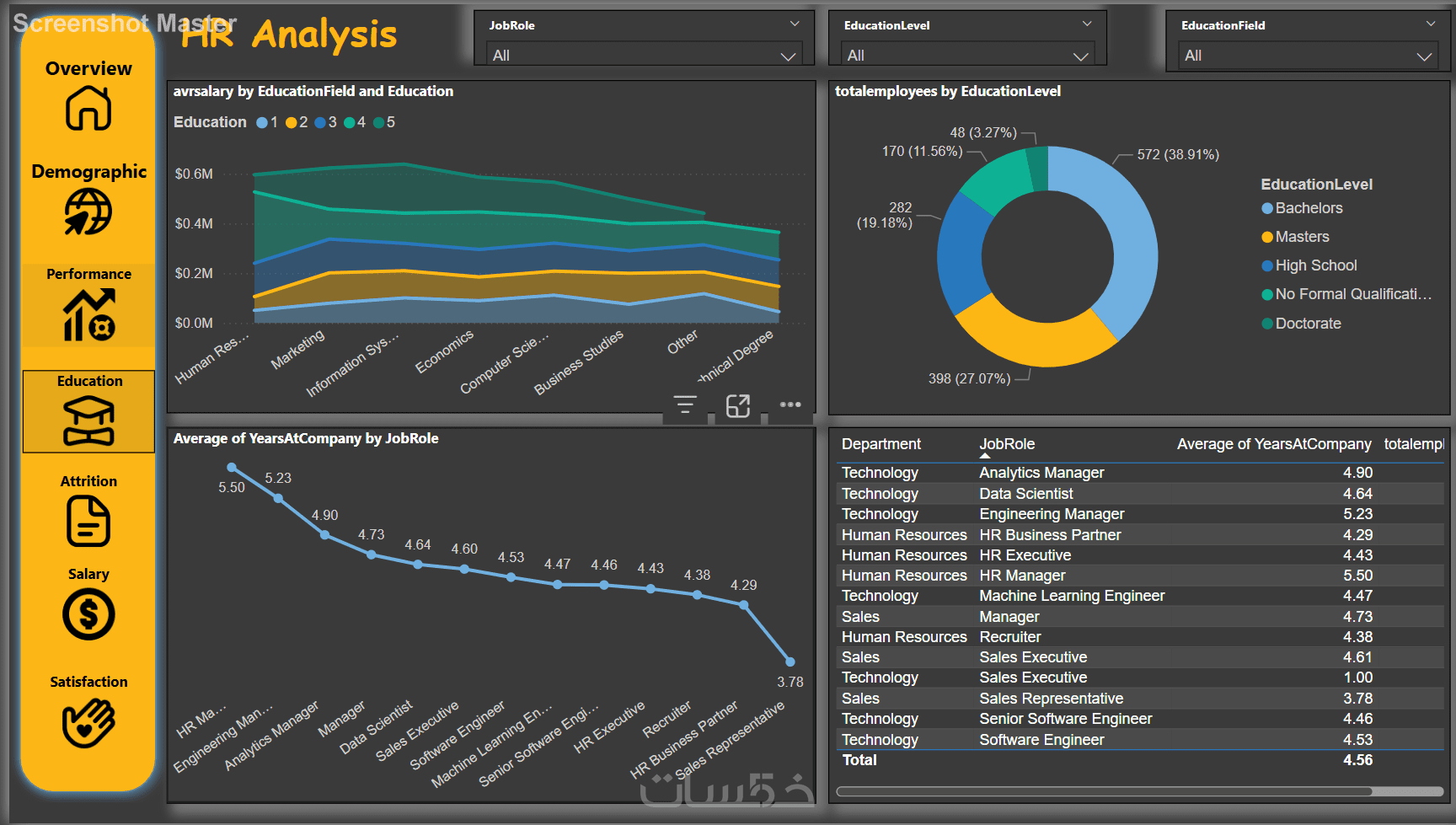This screenshot has height=825, width=1456.
Task: Select the Education graduate cap icon
Action: [88, 421]
